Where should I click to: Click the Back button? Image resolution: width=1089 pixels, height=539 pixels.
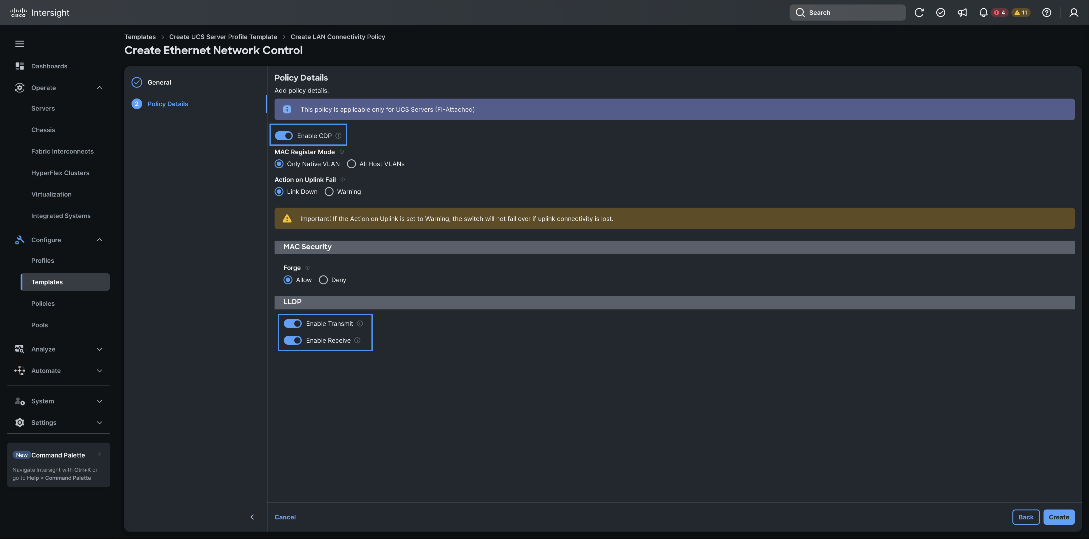click(x=1026, y=517)
